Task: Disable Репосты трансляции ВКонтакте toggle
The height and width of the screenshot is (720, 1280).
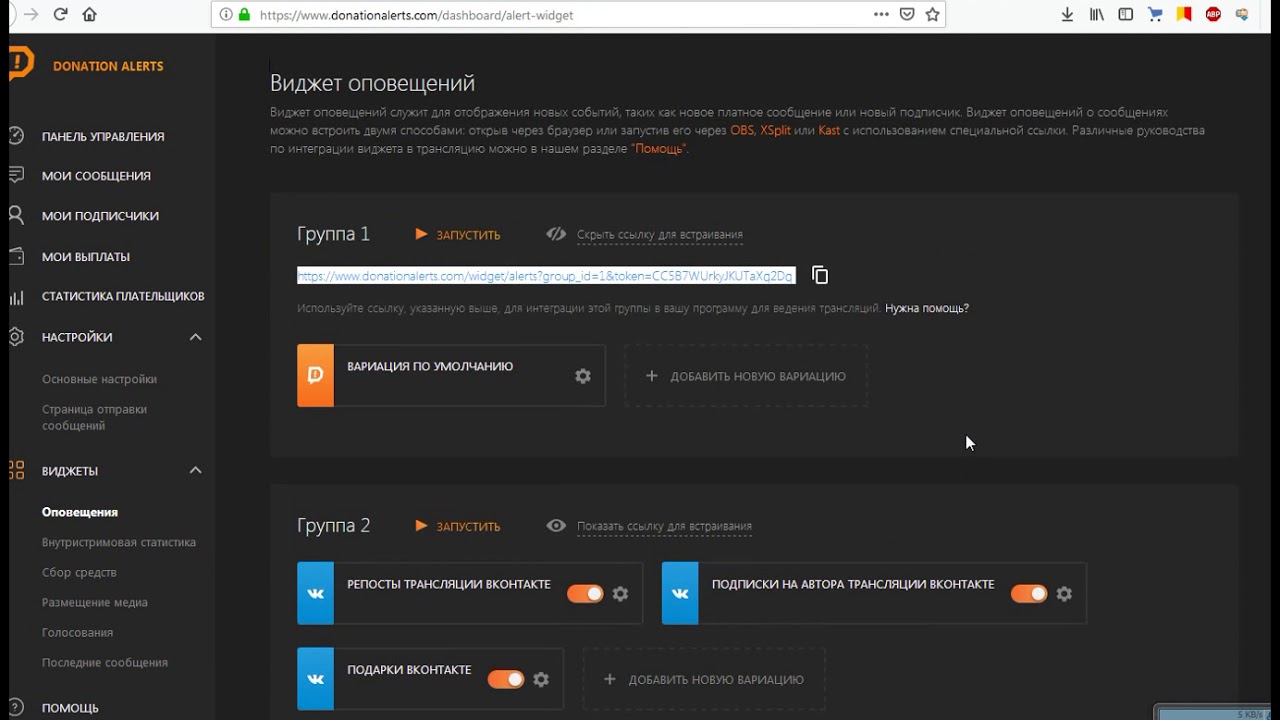Action: 585,594
